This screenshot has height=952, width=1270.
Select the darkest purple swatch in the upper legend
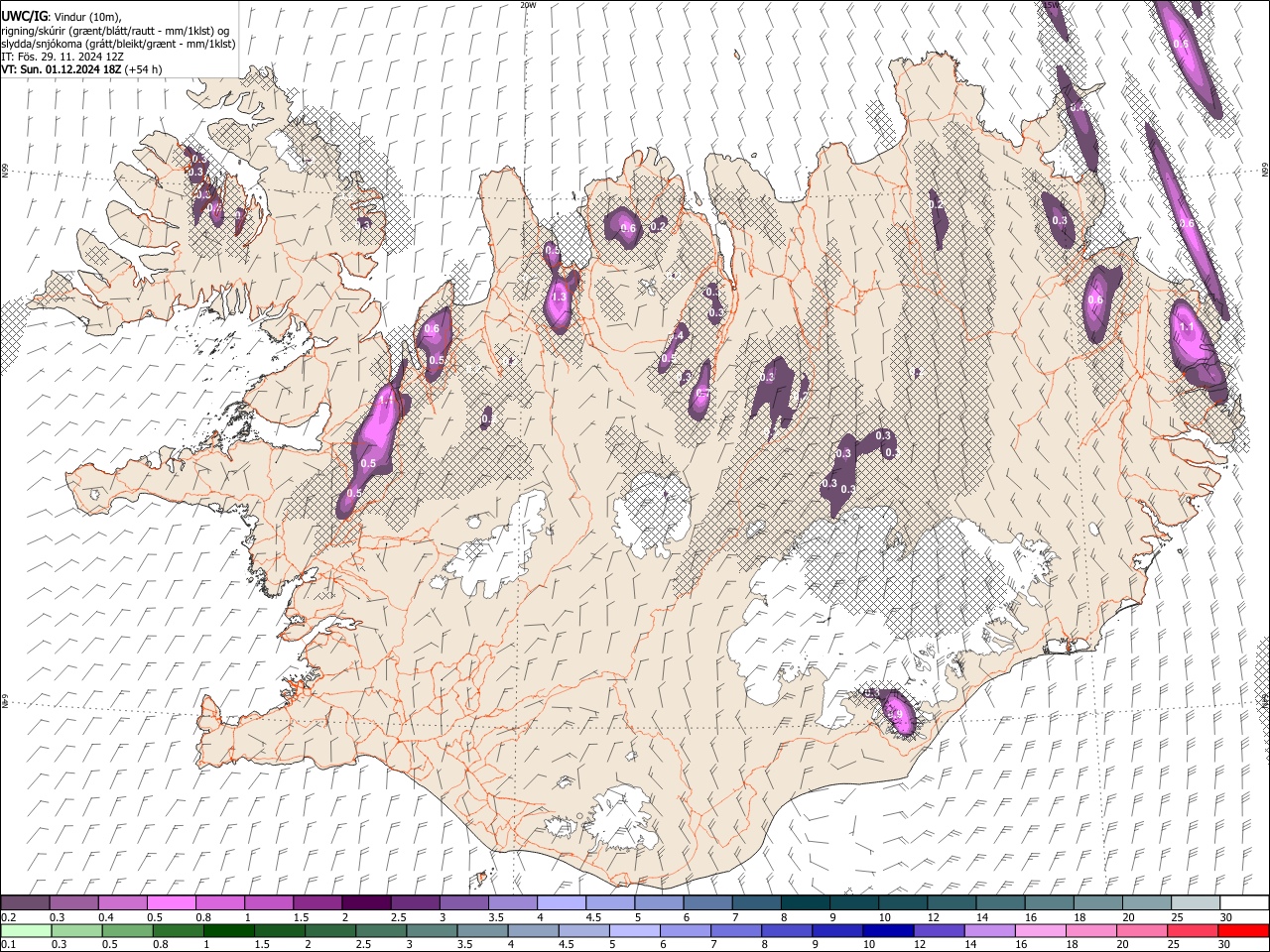[x=366, y=903]
